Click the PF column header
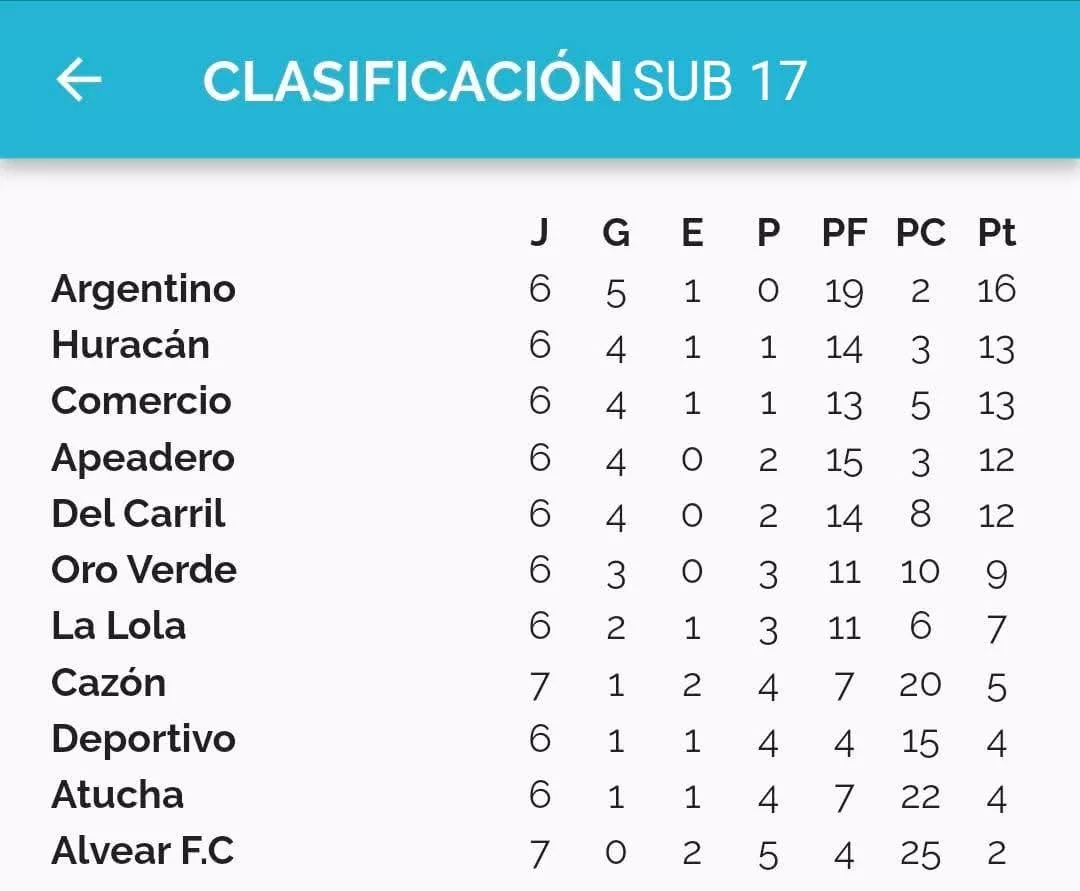The image size is (1080, 891). [844, 233]
